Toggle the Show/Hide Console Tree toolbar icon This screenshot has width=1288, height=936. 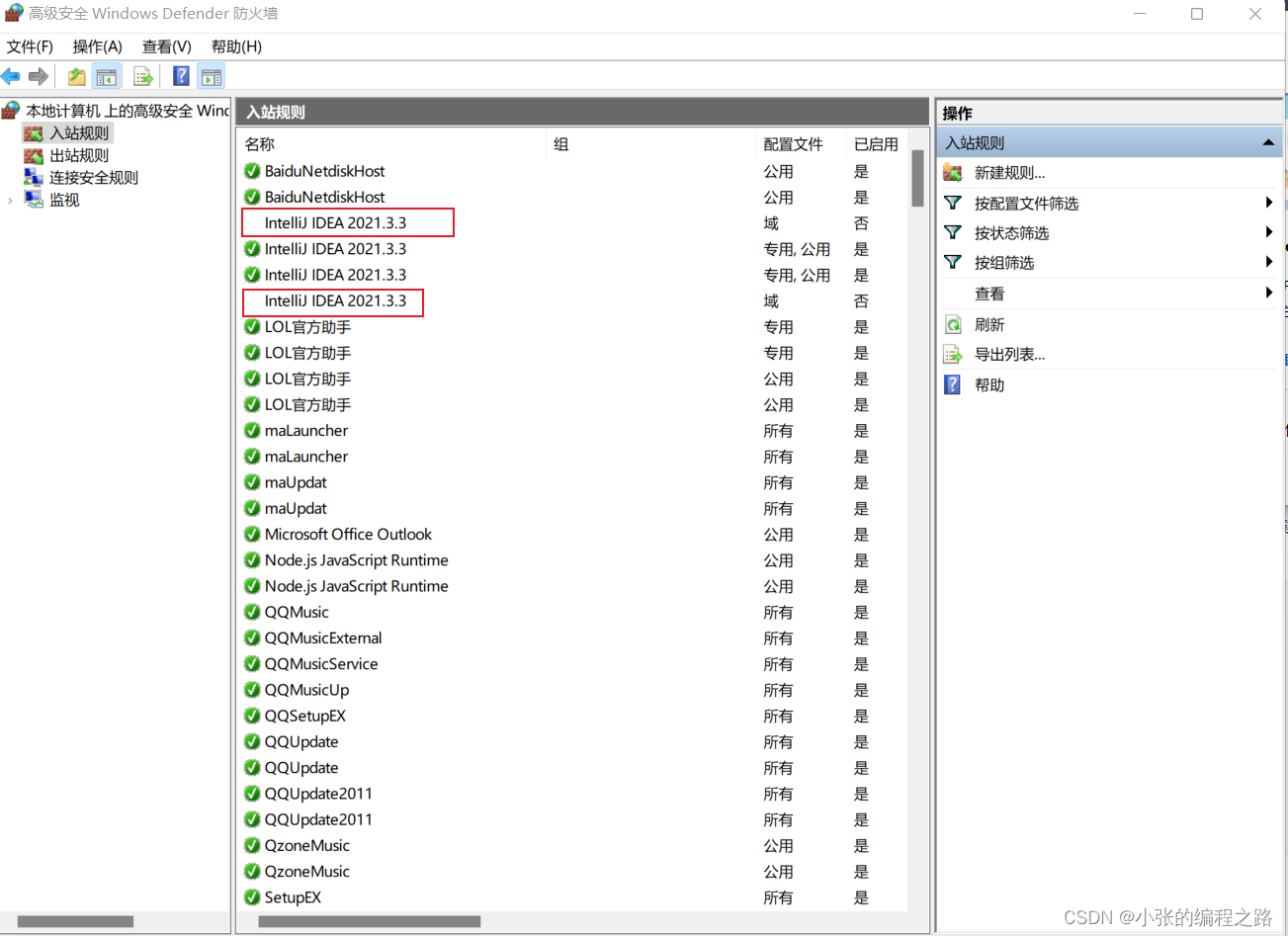(x=107, y=76)
